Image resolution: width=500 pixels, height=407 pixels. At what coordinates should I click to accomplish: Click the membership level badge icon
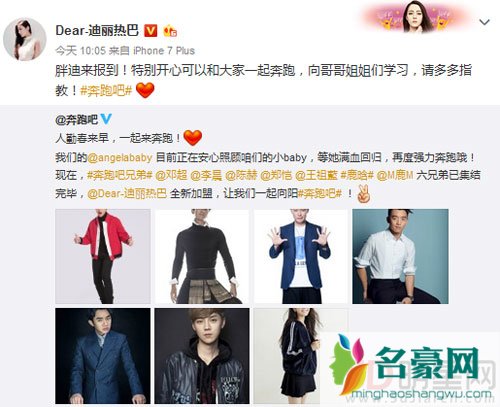[x=170, y=31]
